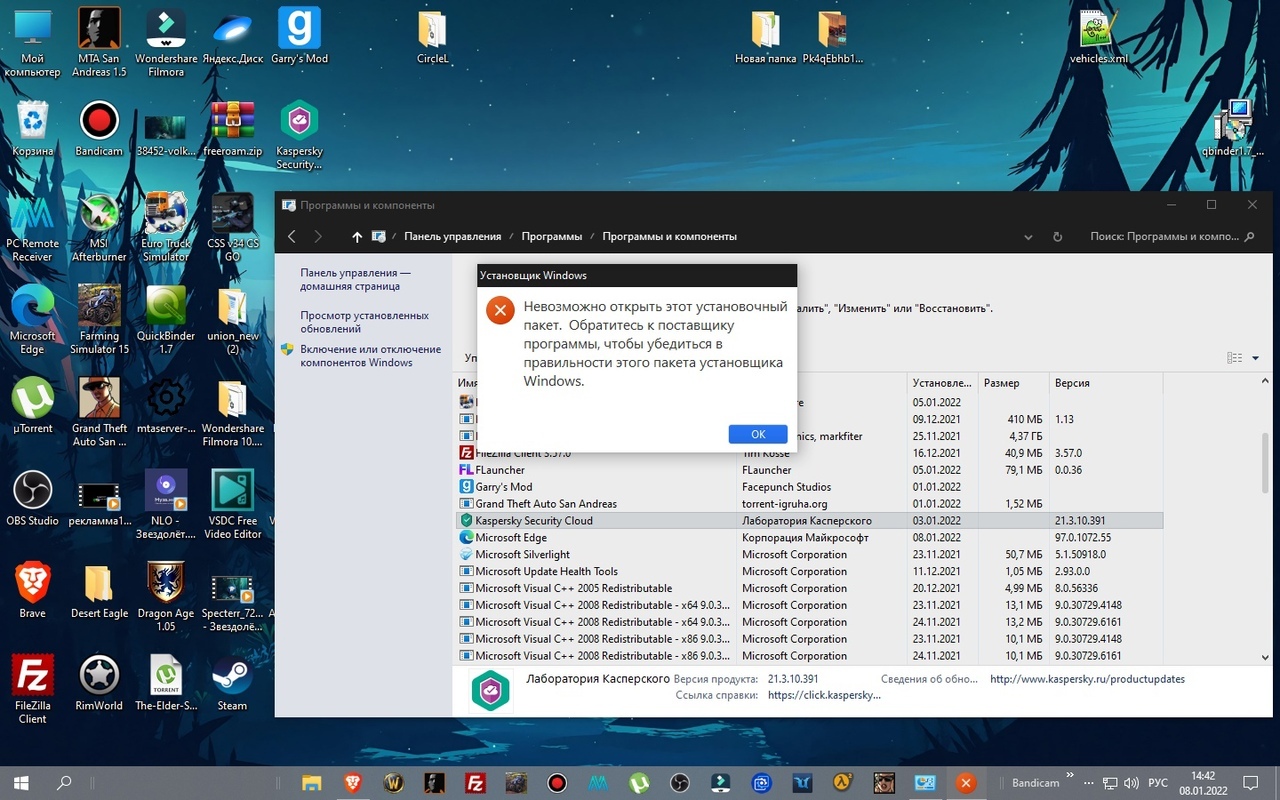1280x800 pixels.
Task: Select Grand Theft Auto San Andreas row
Action: (809, 504)
